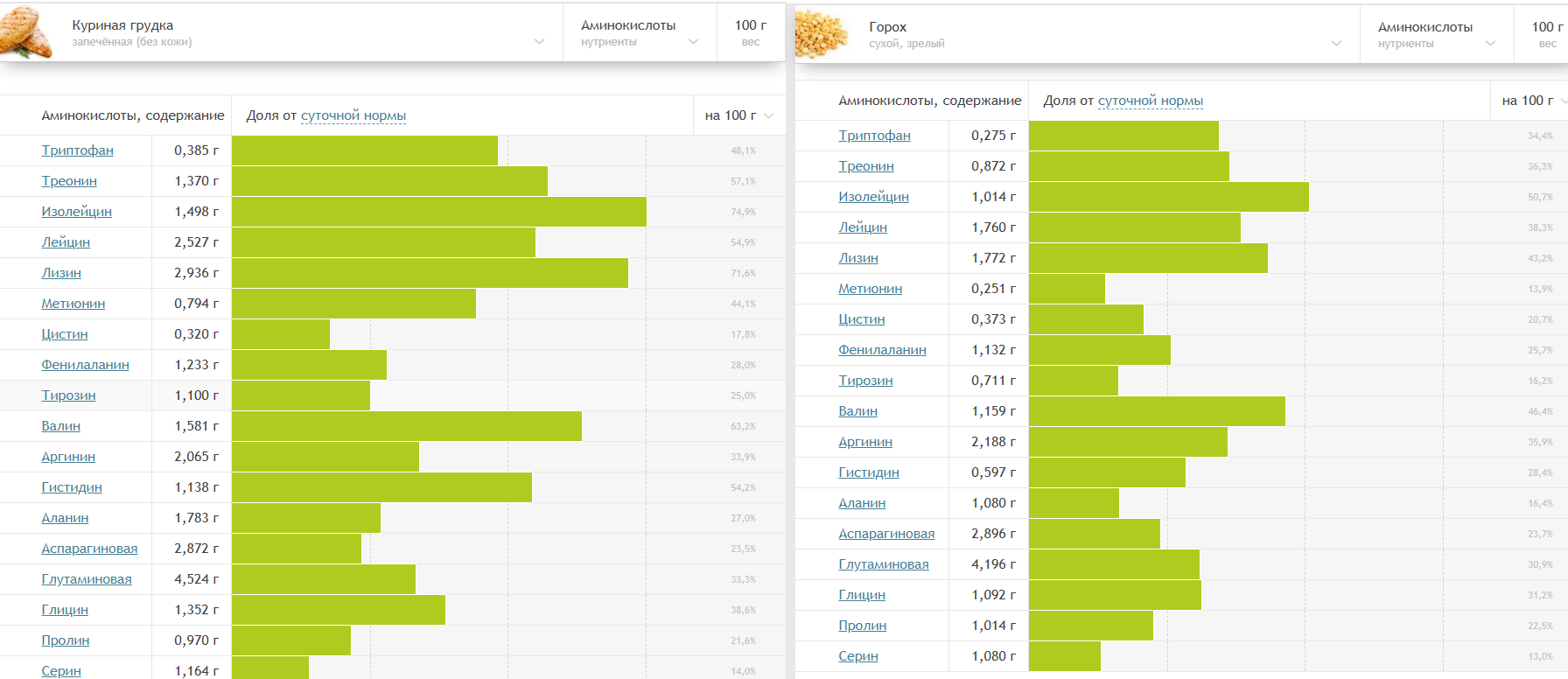Open Глицин link in pea table
1568x679 pixels.
click(x=862, y=595)
